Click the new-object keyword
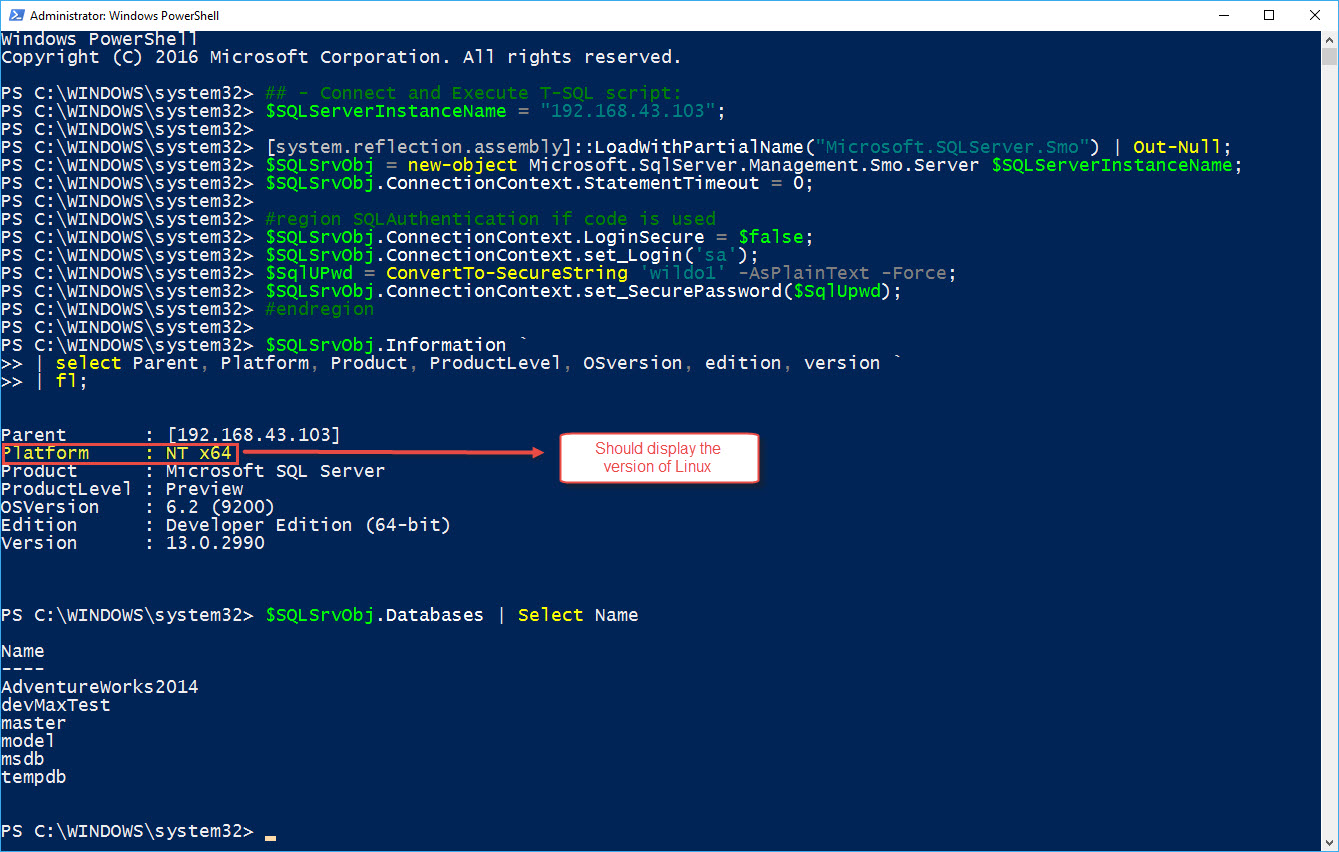This screenshot has width=1339, height=852. 463,165
